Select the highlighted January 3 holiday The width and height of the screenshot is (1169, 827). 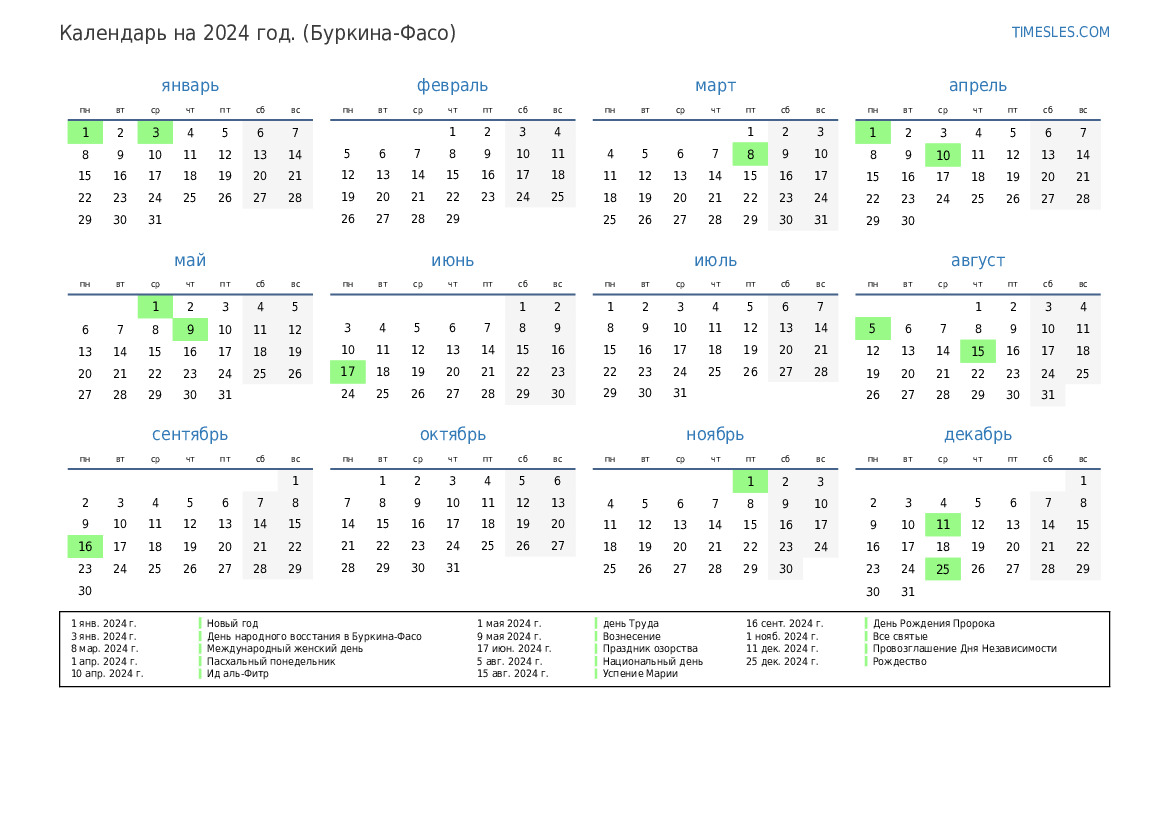tap(155, 133)
